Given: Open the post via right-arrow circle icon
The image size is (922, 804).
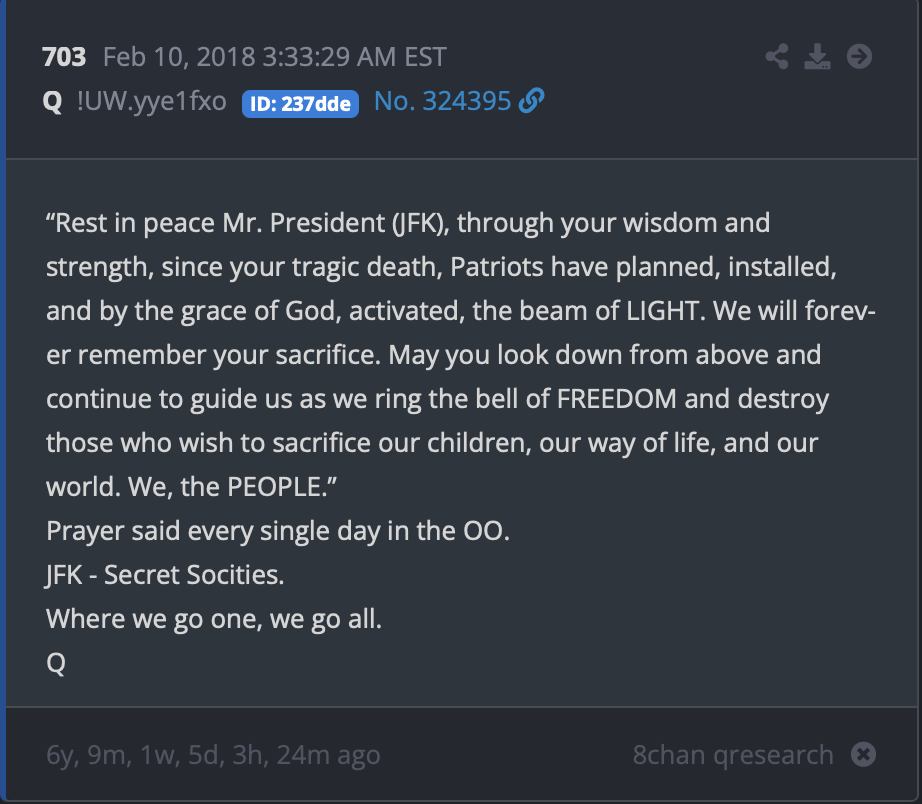Looking at the screenshot, I should pyautogui.click(x=859, y=57).
